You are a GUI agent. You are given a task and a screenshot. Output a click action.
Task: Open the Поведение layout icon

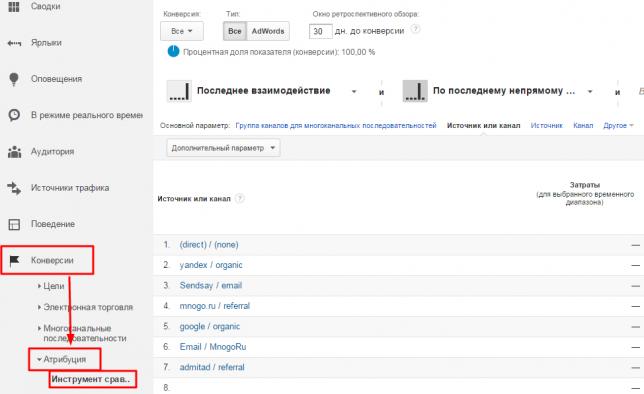[x=14, y=224]
